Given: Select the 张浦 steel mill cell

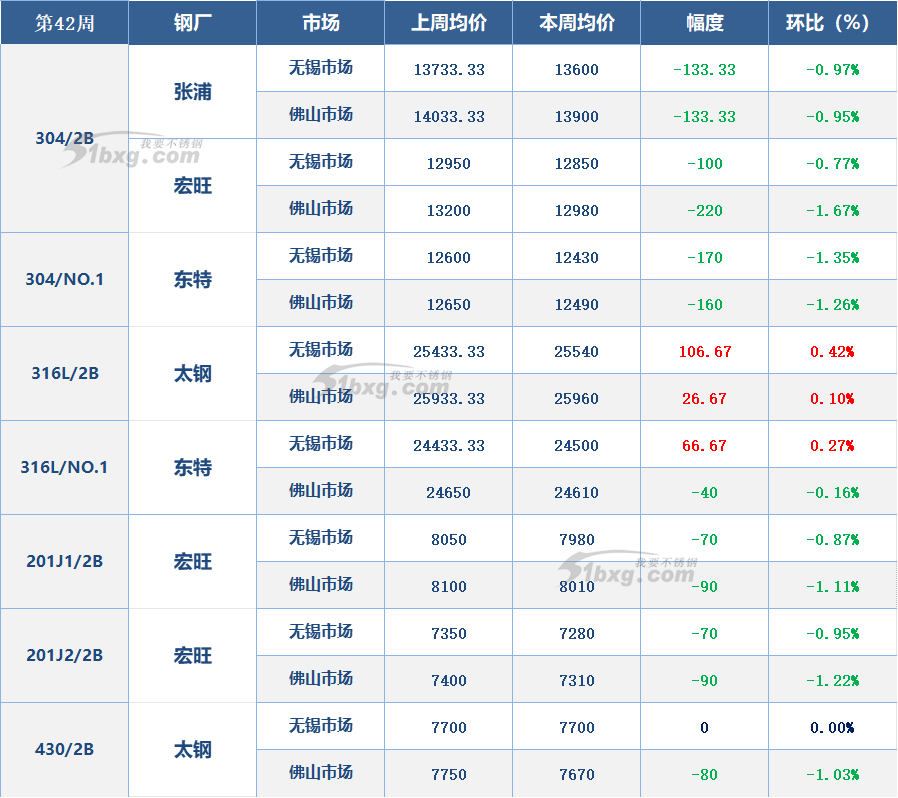Looking at the screenshot, I should coord(192,92).
